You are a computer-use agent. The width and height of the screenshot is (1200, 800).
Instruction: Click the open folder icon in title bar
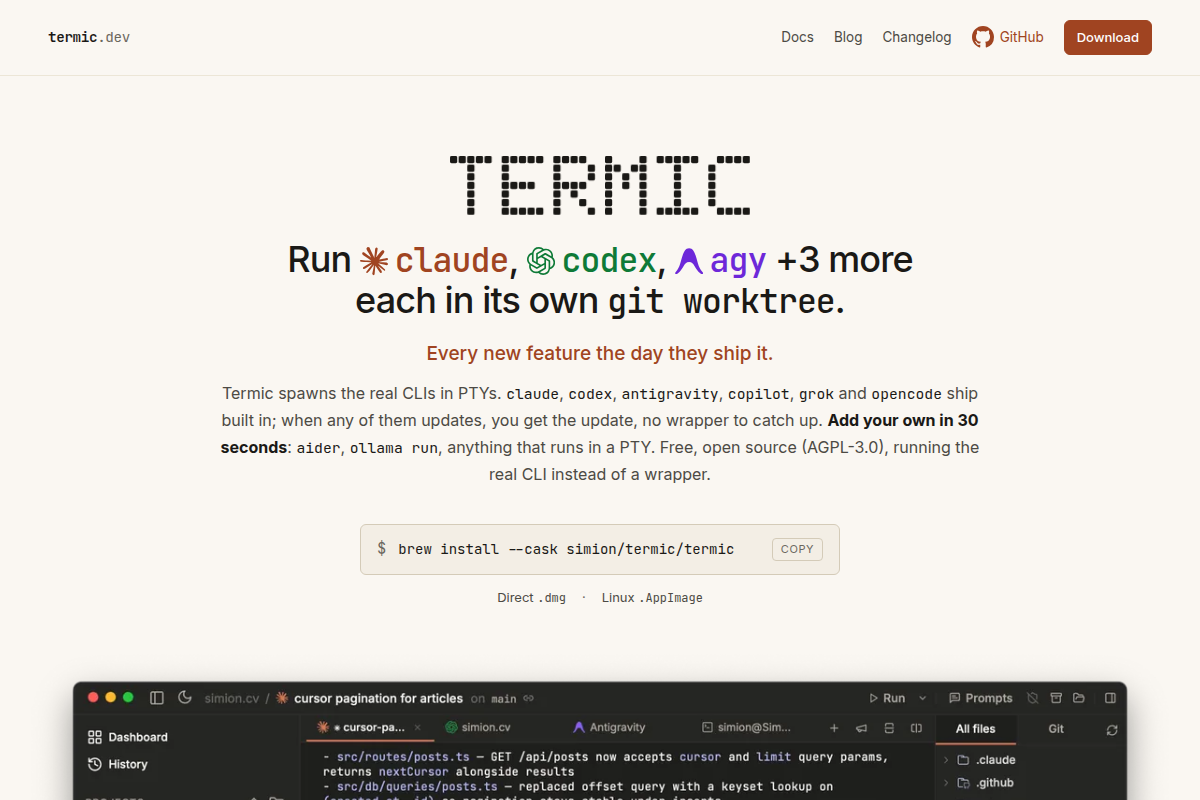point(1079,698)
